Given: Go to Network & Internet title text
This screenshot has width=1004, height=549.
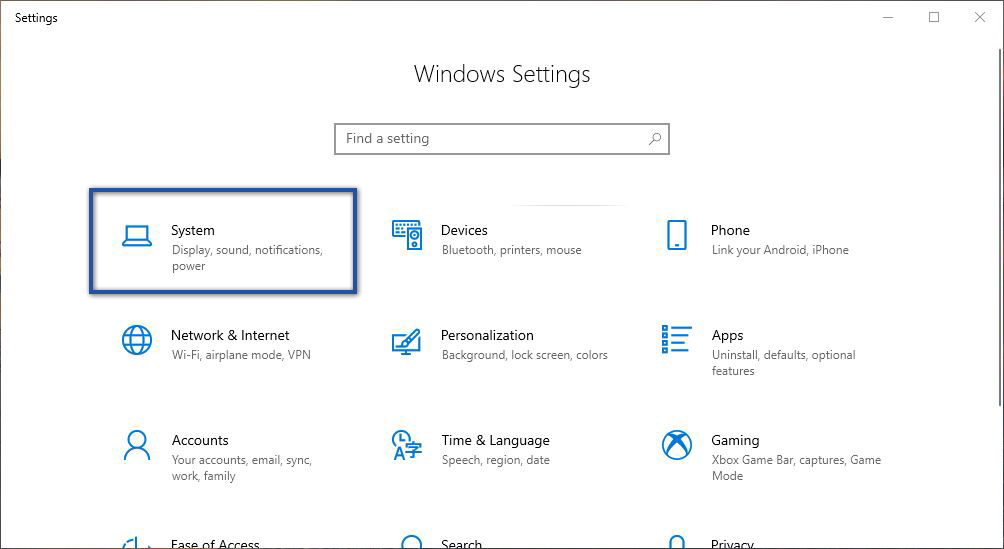Looking at the screenshot, I should (230, 335).
